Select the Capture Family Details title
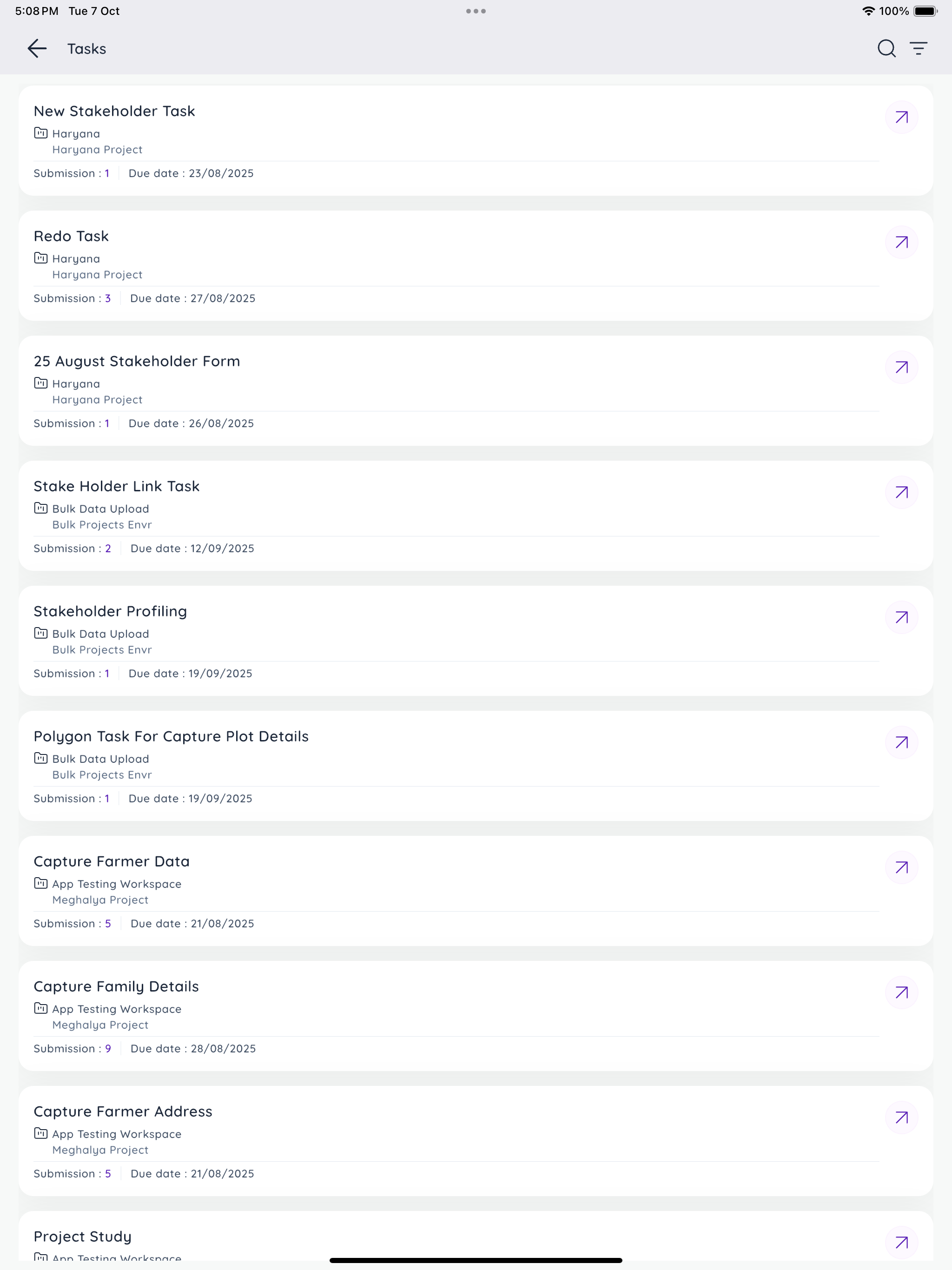The height and width of the screenshot is (1270, 952). tap(116, 986)
